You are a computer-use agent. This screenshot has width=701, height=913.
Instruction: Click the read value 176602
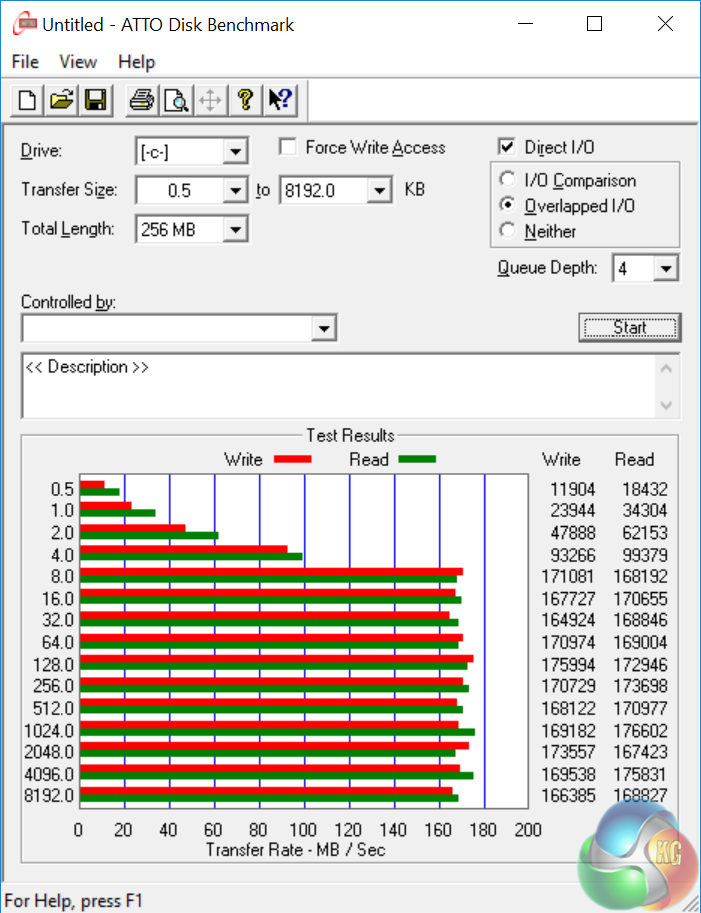[640, 731]
